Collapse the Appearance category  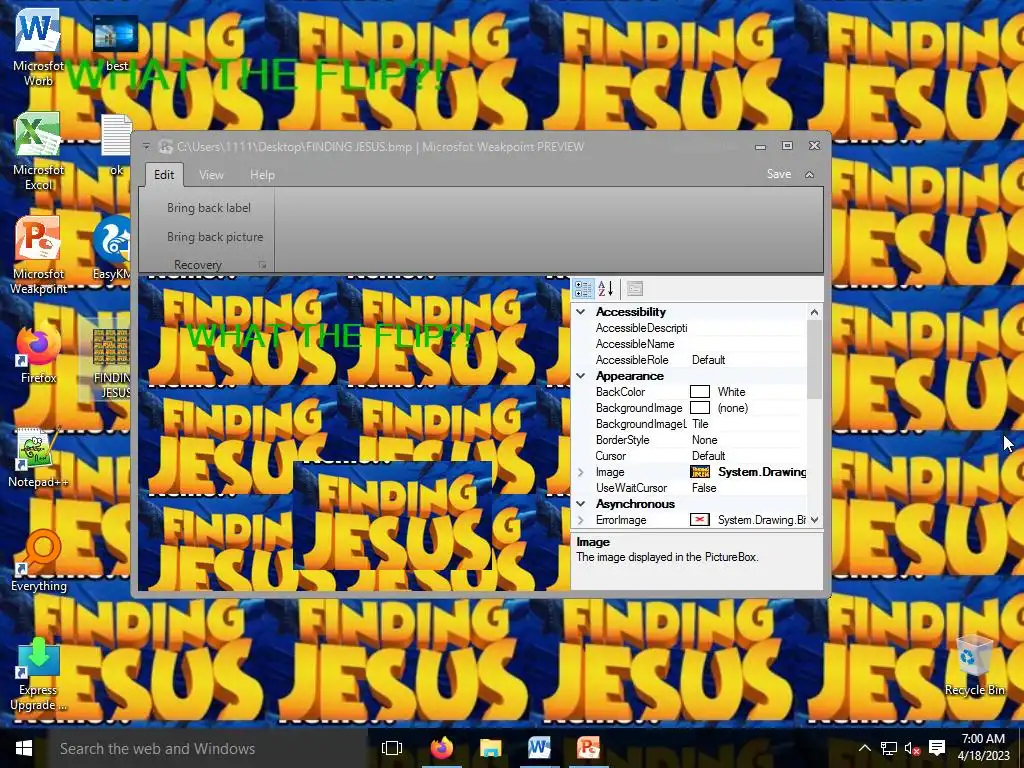(581, 376)
